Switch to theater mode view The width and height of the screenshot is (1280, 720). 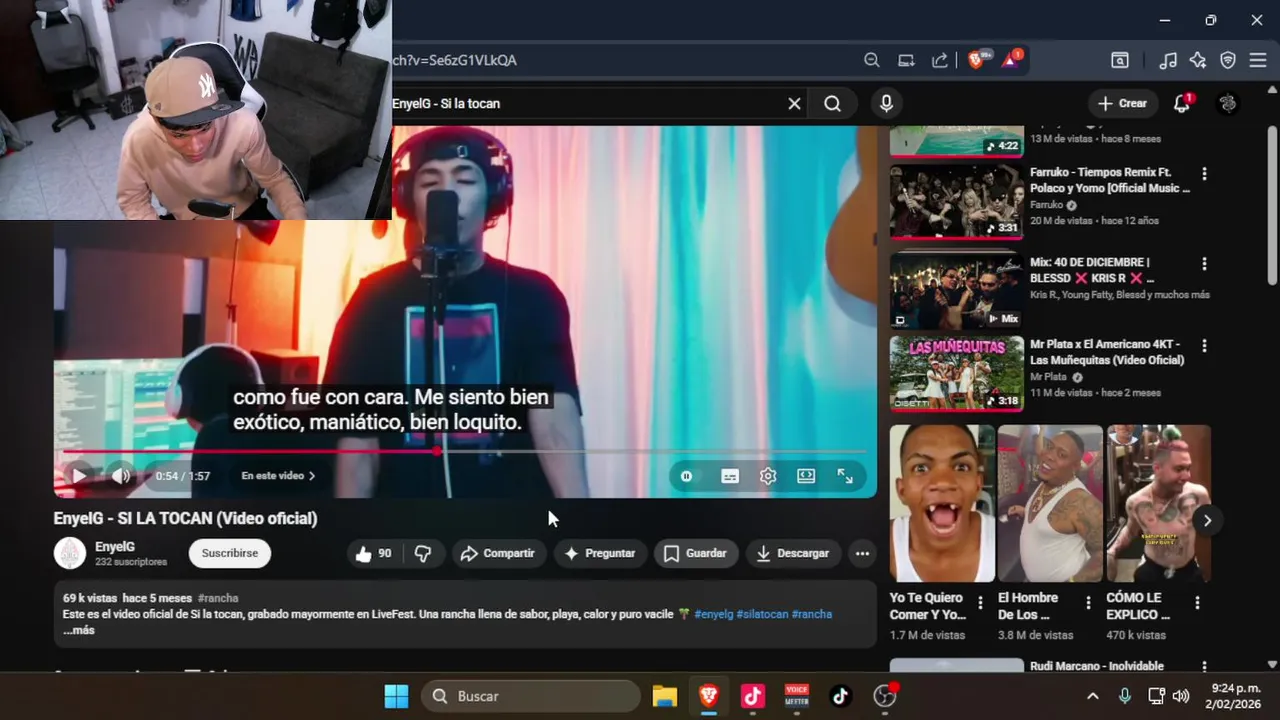coord(806,476)
